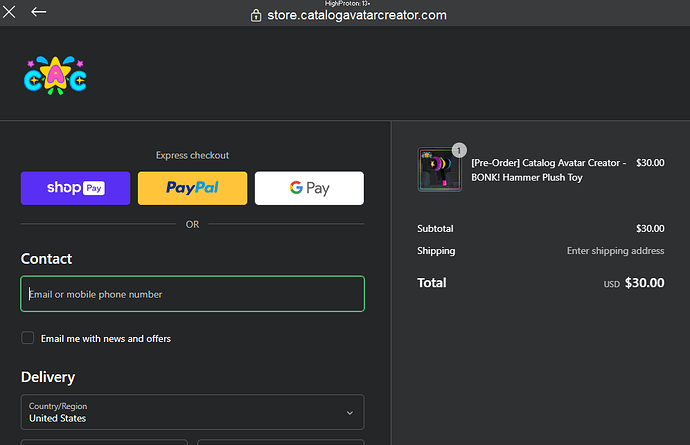Screen dimensions: 690x445
Task: Focus the email or phone number field
Action: pyautogui.click(x=192, y=294)
